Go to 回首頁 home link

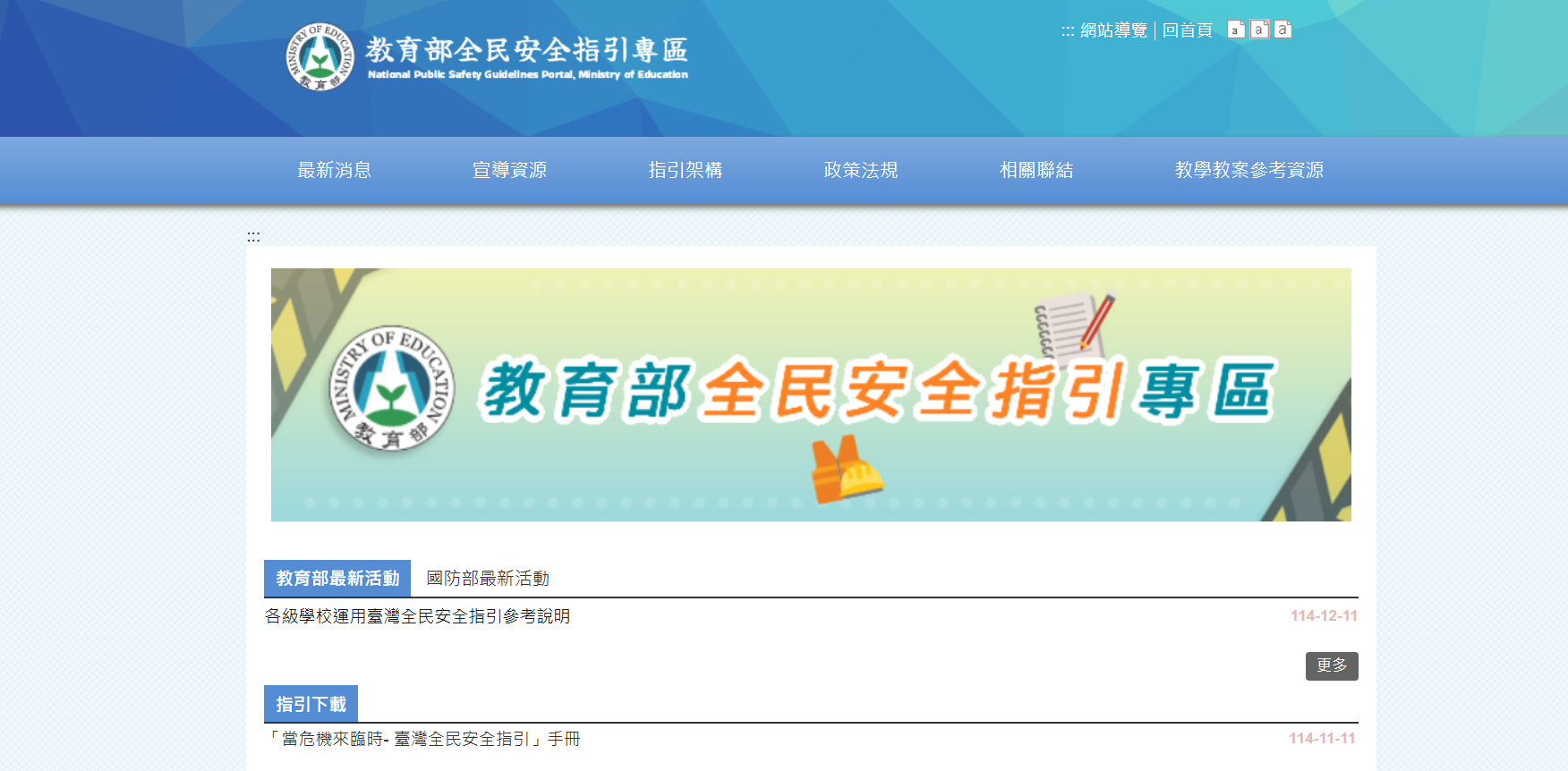pos(1187,30)
